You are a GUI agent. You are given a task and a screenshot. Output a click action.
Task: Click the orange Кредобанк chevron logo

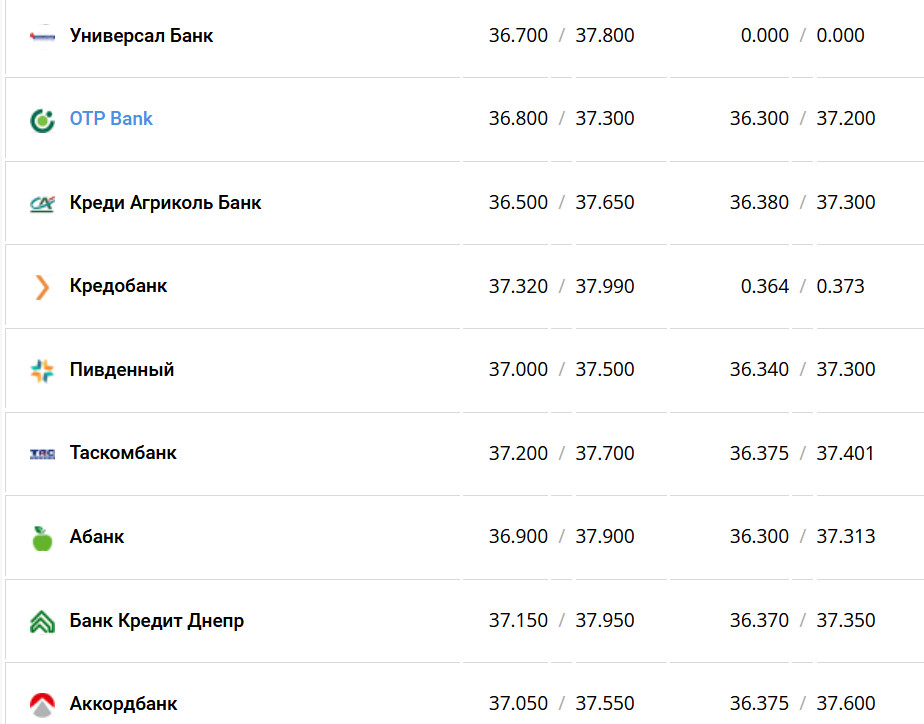pyautogui.click(x=42, y=287)
